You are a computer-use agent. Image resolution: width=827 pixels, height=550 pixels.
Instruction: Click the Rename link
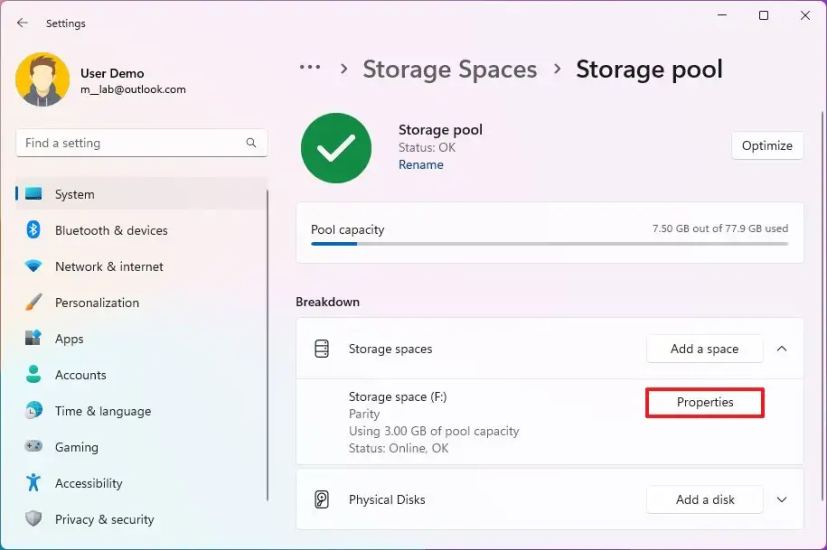tap(421, 165)
